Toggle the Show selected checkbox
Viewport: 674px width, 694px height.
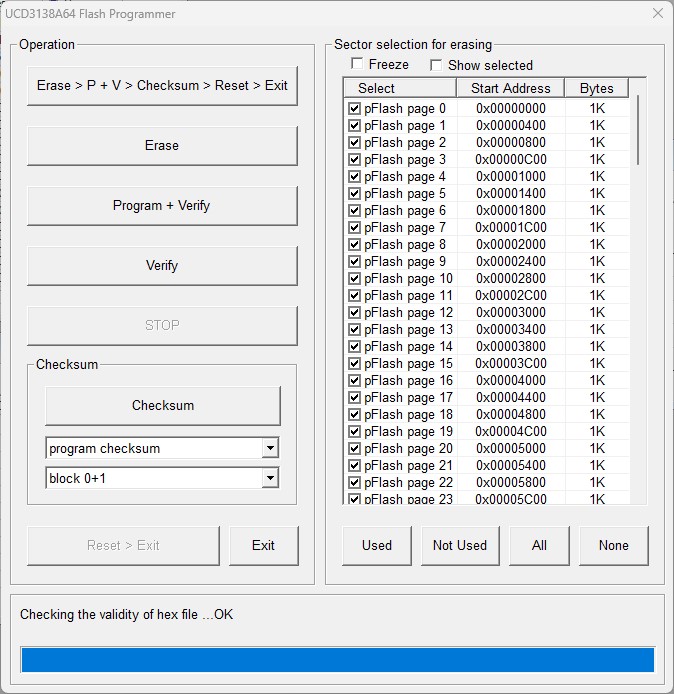pyautogui.click(x=435, y=65)
